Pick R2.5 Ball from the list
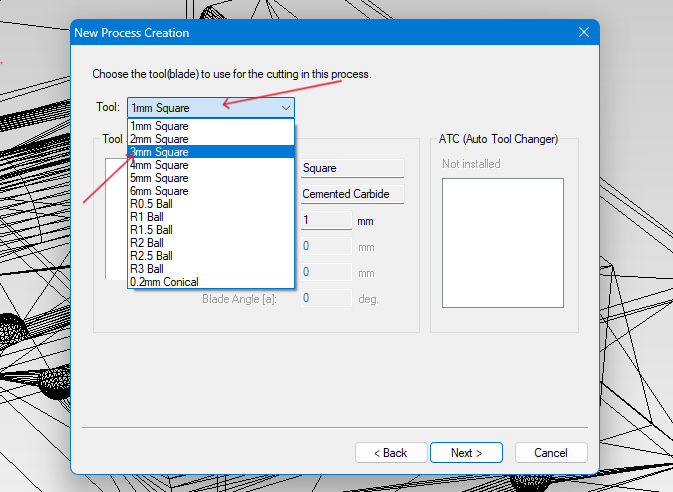This screenshot has width=673, height=492. pos(211,256)
